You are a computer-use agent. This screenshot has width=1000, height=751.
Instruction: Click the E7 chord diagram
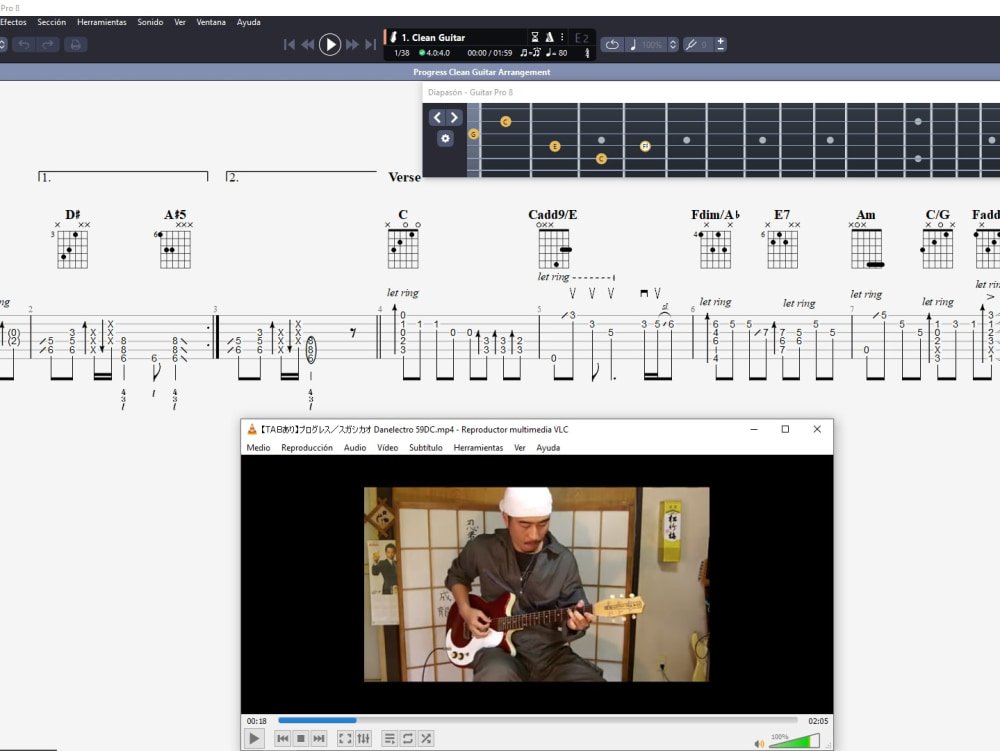[x=782, y=245]
